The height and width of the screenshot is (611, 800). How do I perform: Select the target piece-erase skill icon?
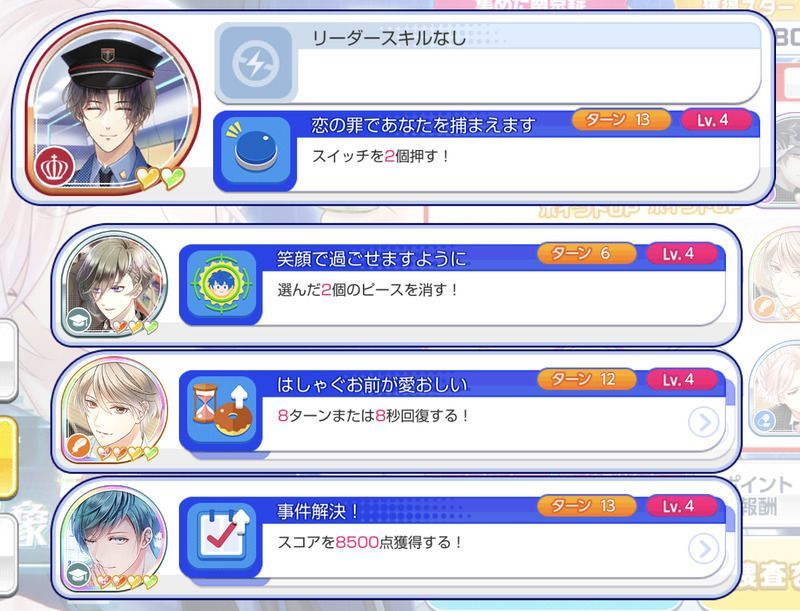coord(220,284)
